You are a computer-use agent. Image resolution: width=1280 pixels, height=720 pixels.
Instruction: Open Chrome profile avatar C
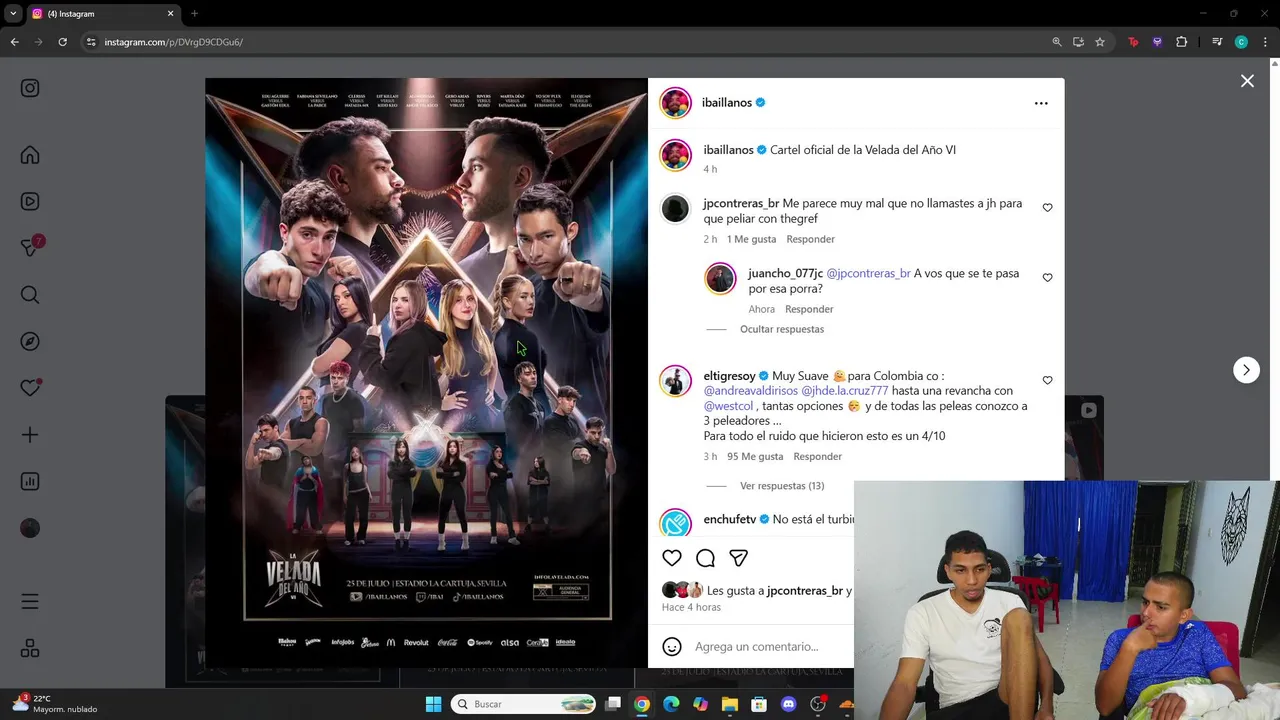(1241, 42)
